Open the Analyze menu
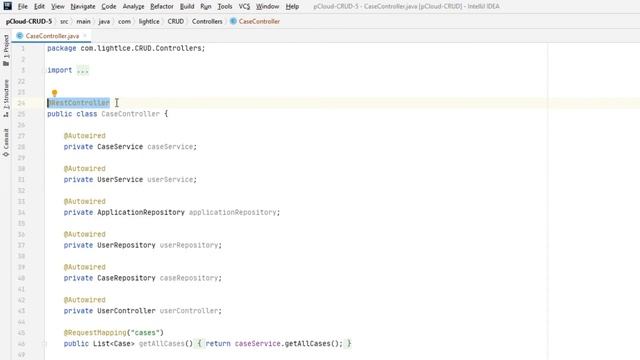 tap(133, 7)
